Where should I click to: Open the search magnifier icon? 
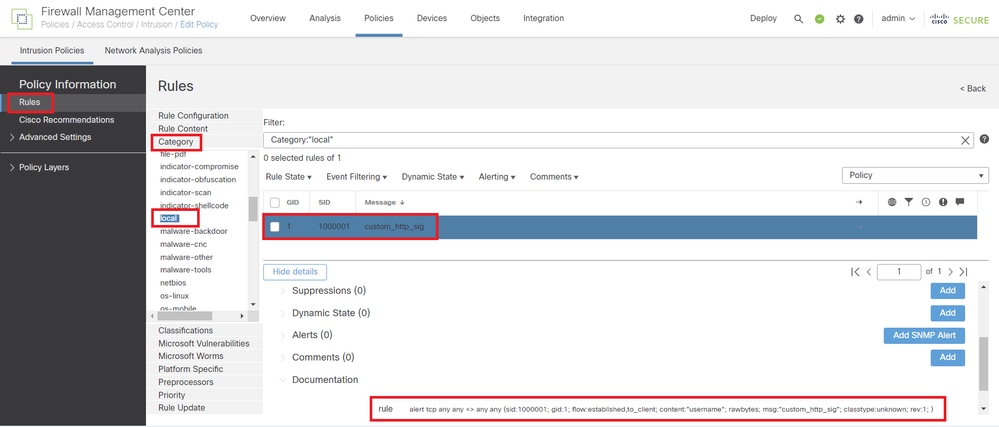click(798, 18)
